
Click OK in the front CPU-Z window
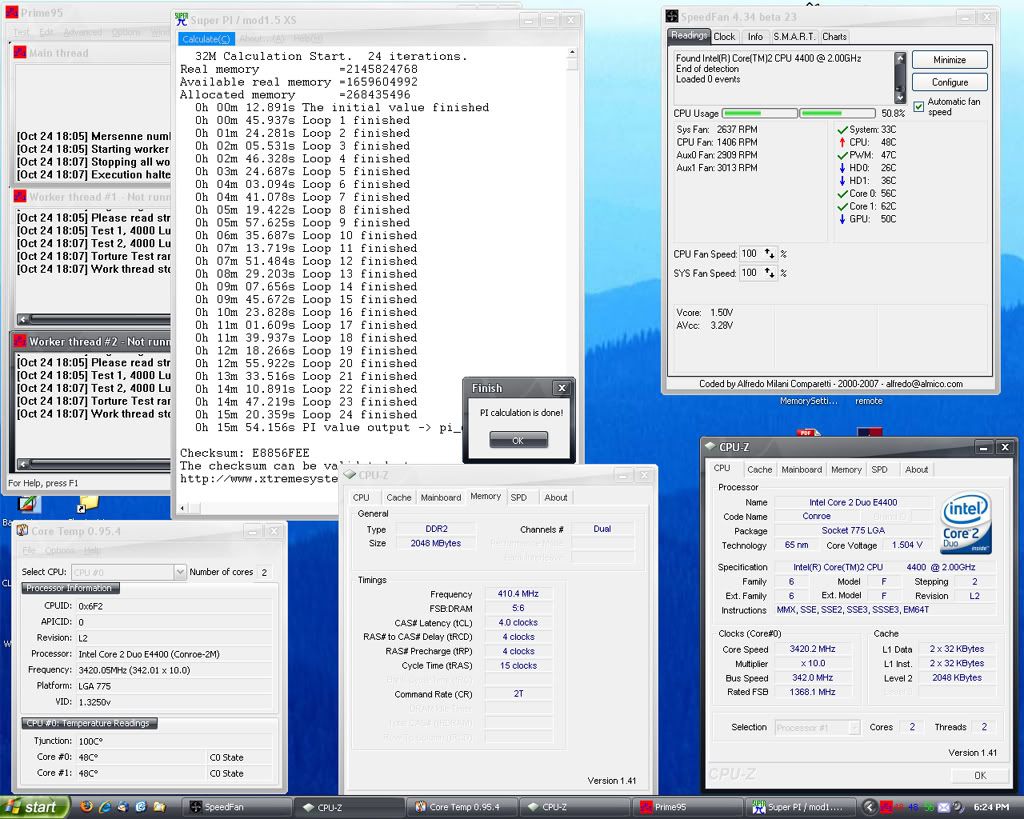point(980,775)
